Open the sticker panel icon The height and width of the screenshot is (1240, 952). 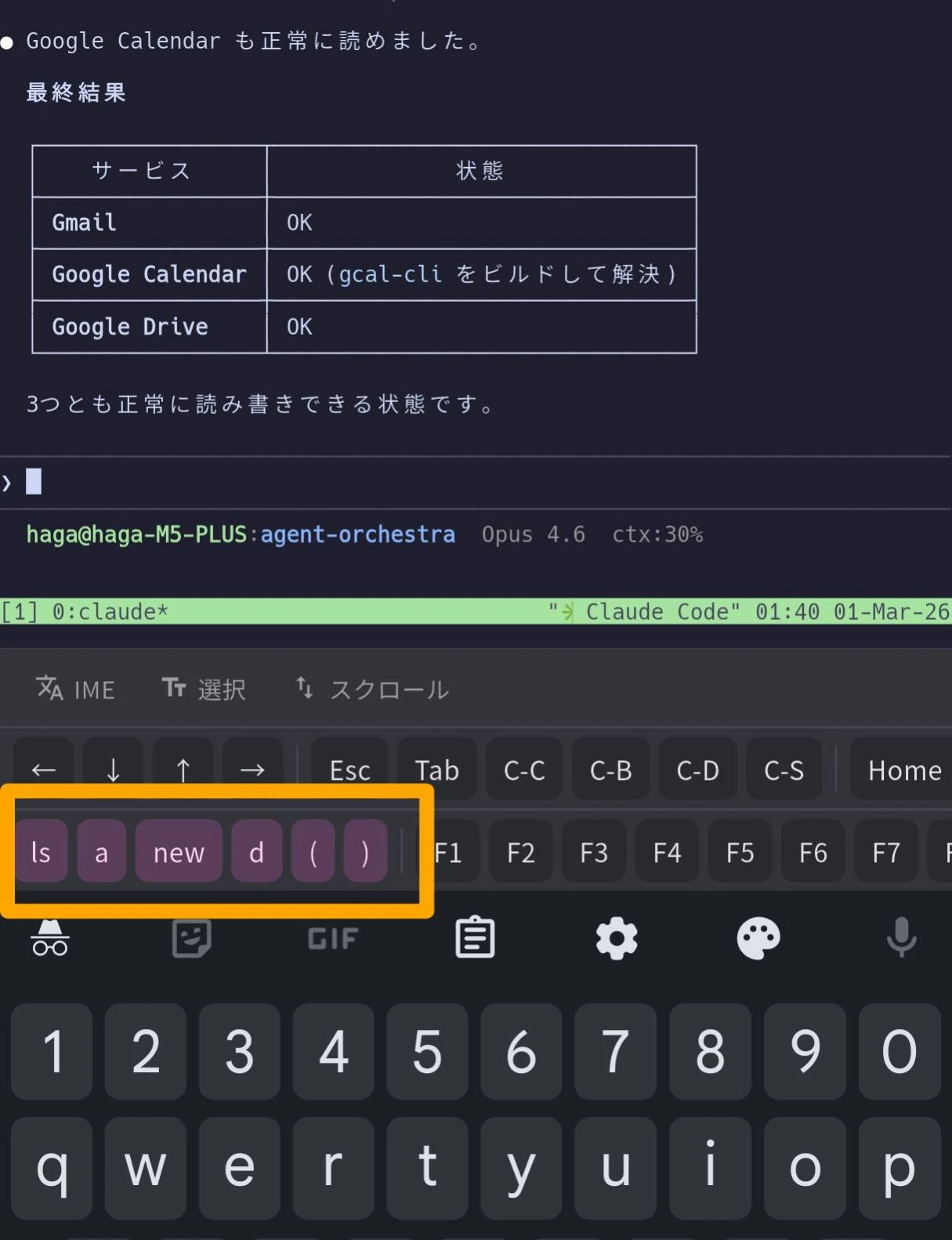point(192,937)
